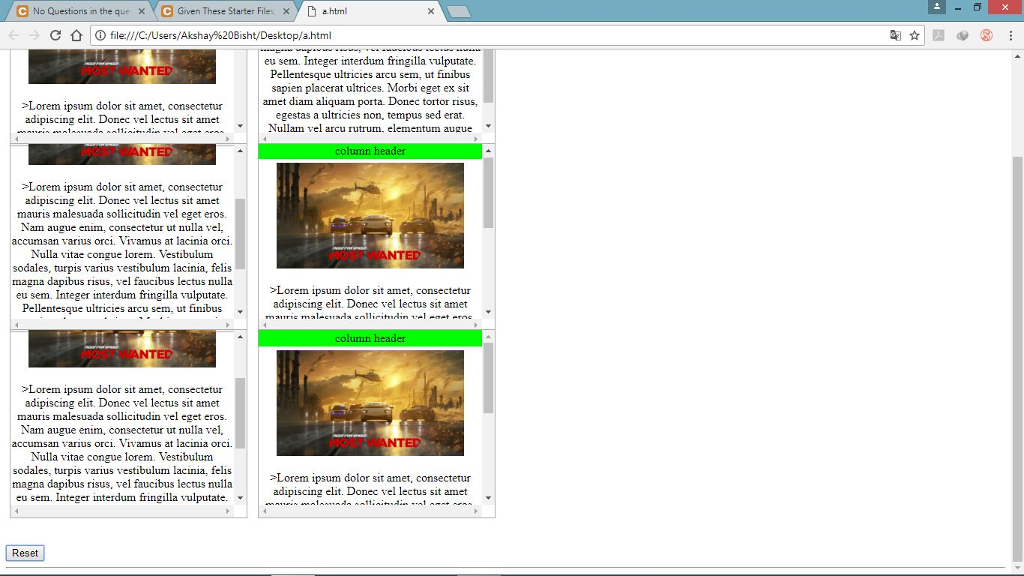Click the bottom-right panel's column header

coord(370,338)
